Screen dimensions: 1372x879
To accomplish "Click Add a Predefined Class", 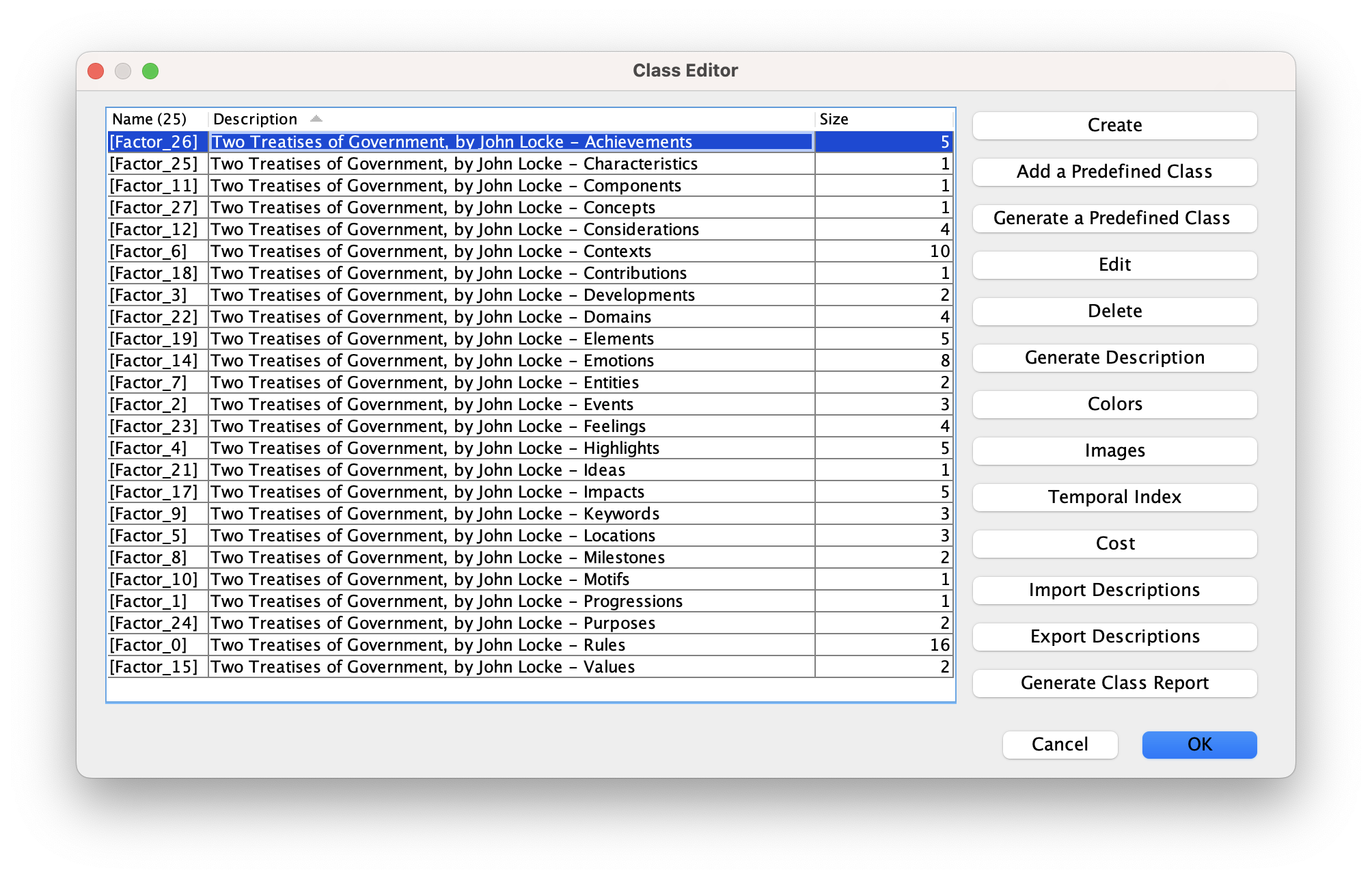I will [1114, 172].
